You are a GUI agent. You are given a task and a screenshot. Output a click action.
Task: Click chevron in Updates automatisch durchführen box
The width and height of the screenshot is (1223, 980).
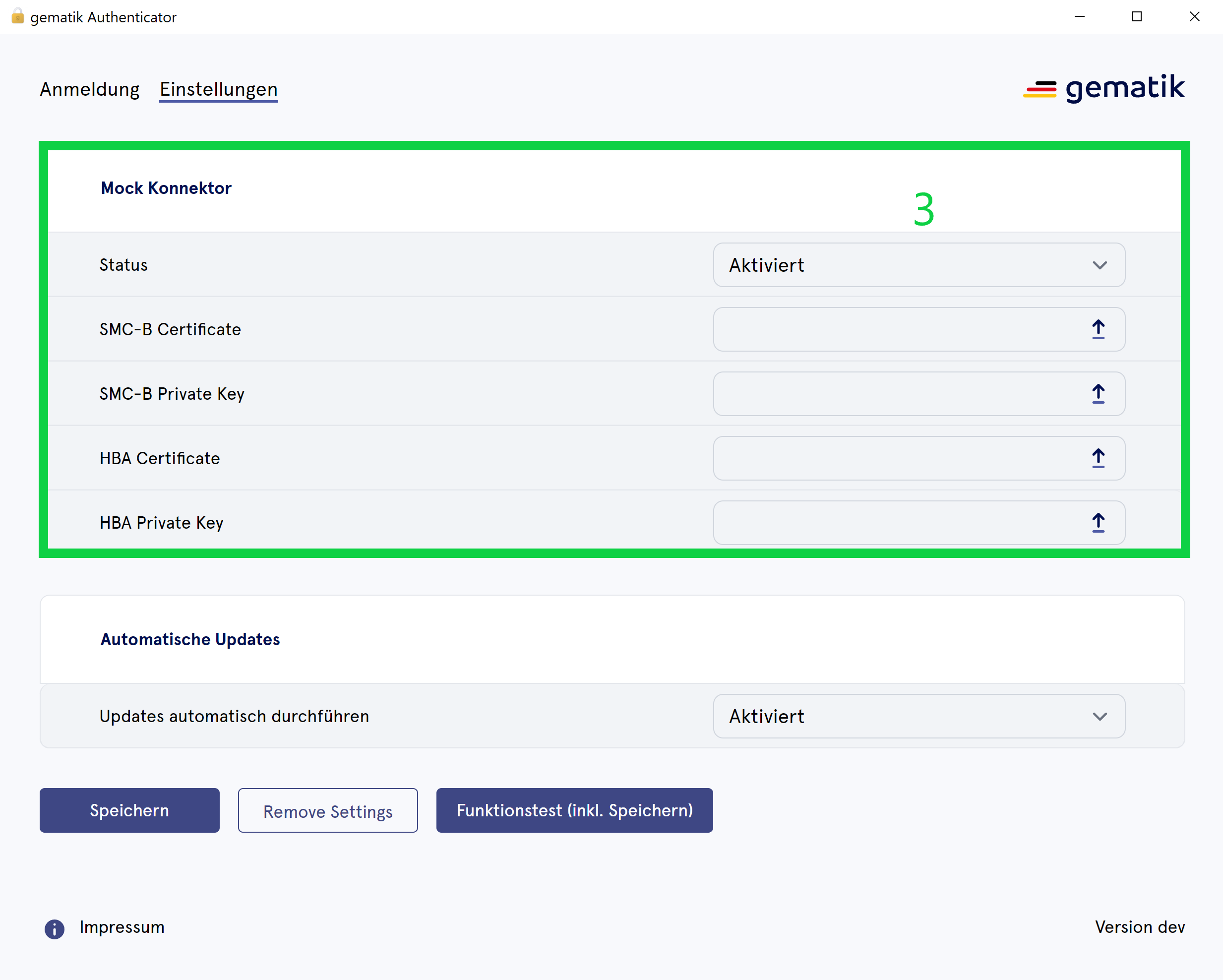[1100, 717]
